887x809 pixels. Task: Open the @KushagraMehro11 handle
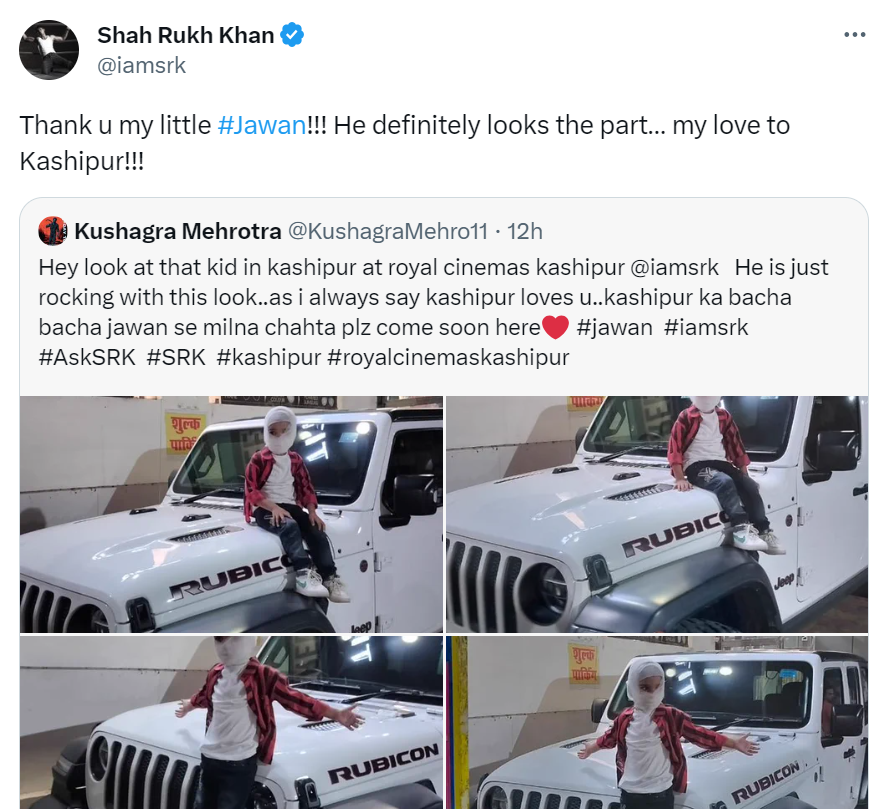click(387, 231)
